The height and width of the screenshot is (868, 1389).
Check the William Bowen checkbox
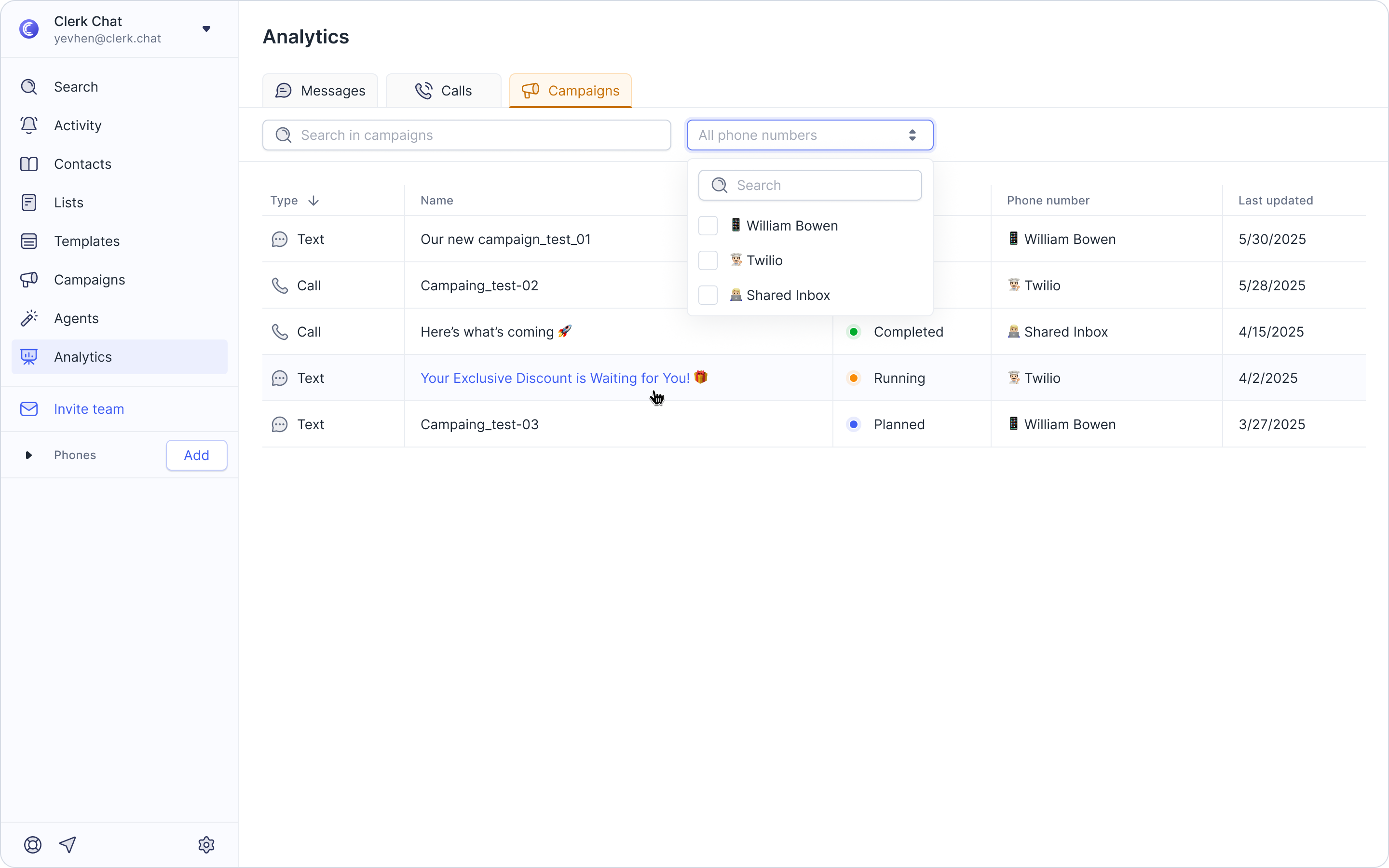click(708, 226)
